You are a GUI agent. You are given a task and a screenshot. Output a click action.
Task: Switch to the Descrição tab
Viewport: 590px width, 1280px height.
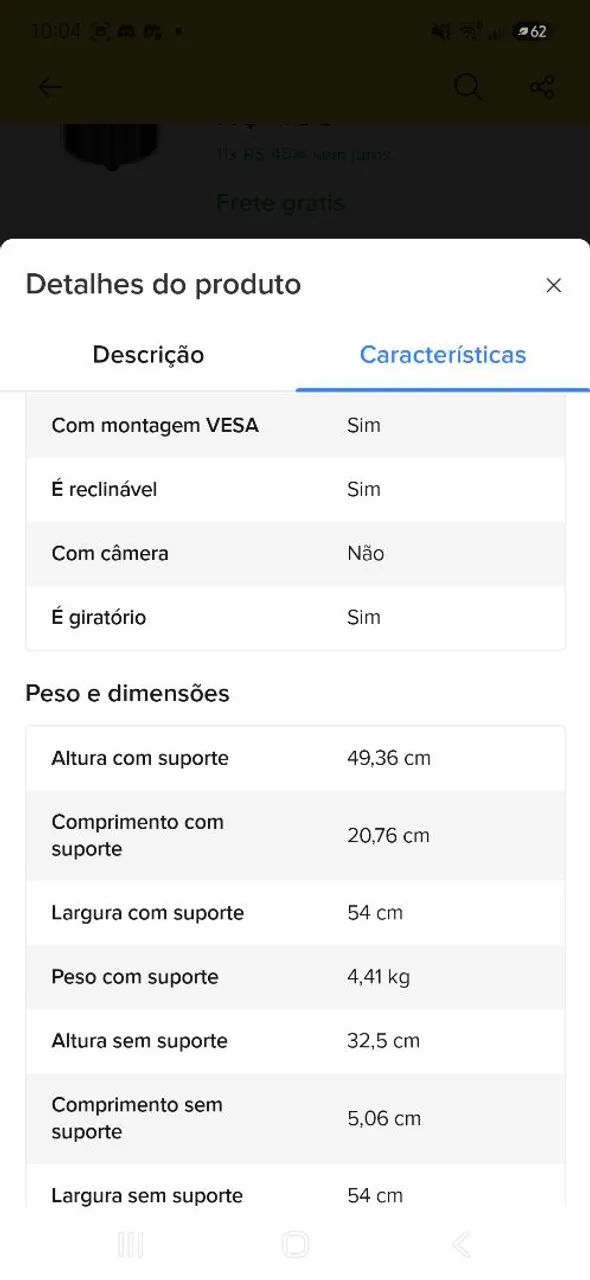tap(148, 355)
